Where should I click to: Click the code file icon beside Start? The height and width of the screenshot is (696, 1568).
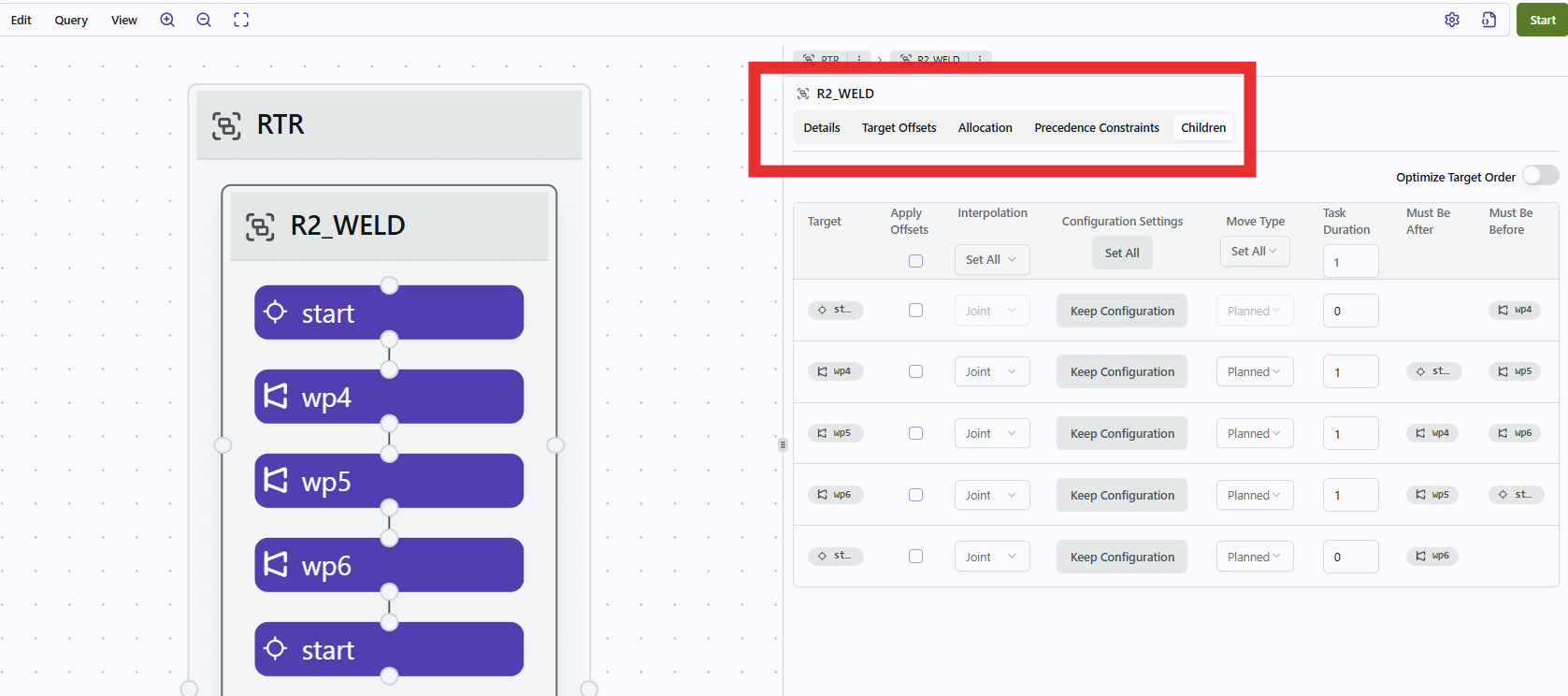[x=1489, y=20]
